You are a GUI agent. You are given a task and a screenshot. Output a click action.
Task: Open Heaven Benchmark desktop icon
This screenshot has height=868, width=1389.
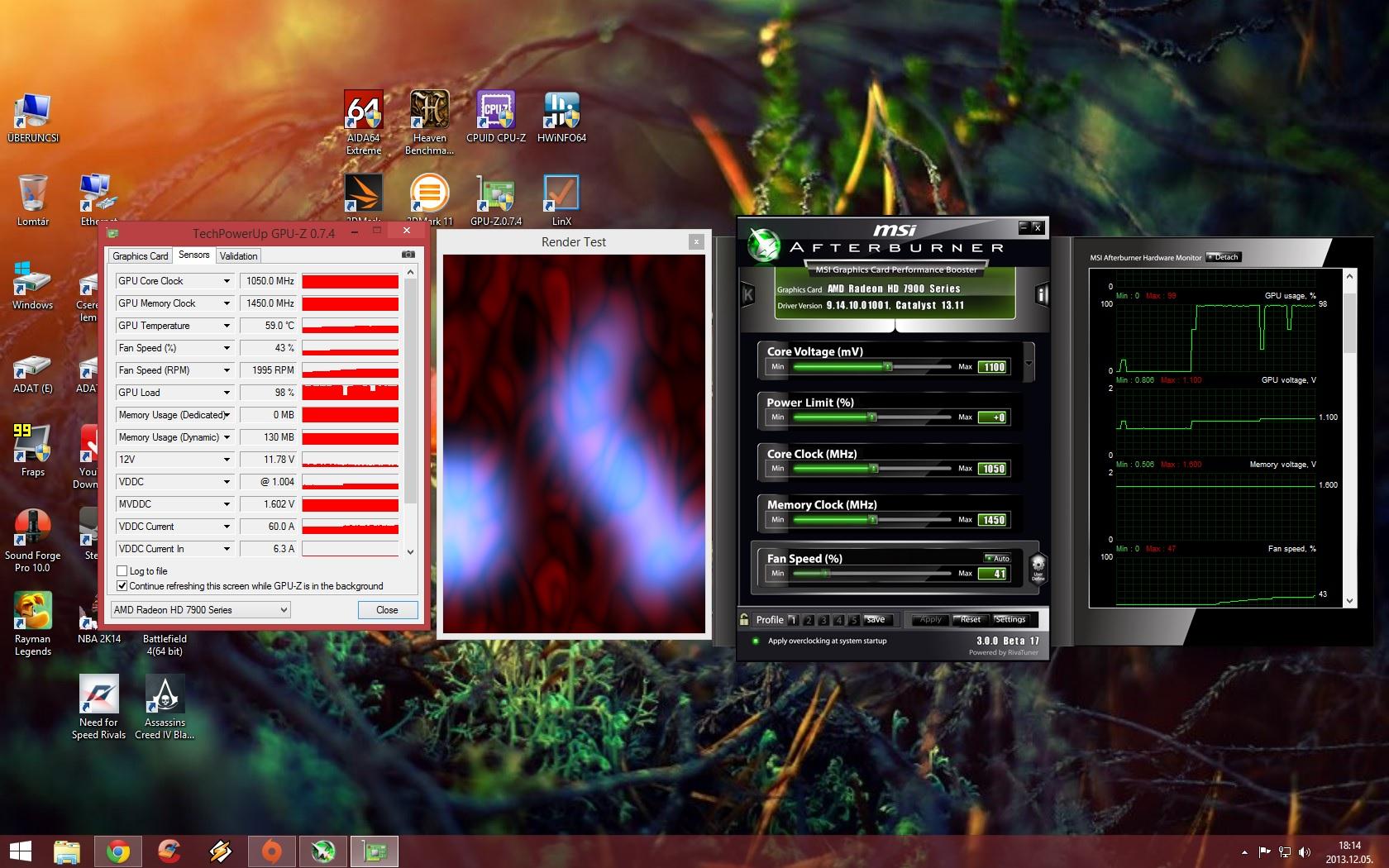(429, 122)
